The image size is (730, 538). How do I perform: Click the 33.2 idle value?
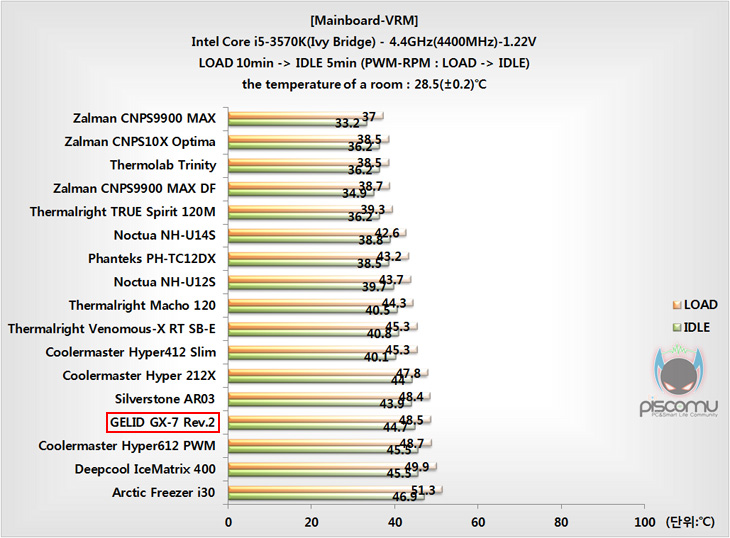click(x=347, y=123)
